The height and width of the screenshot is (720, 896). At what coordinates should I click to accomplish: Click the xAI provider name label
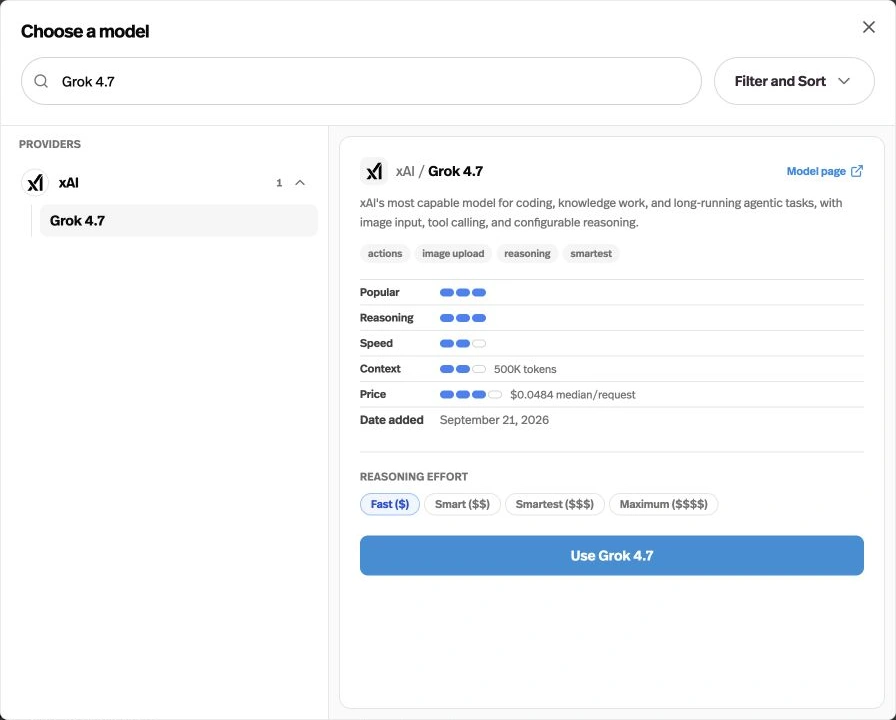(x=69, y=183)
